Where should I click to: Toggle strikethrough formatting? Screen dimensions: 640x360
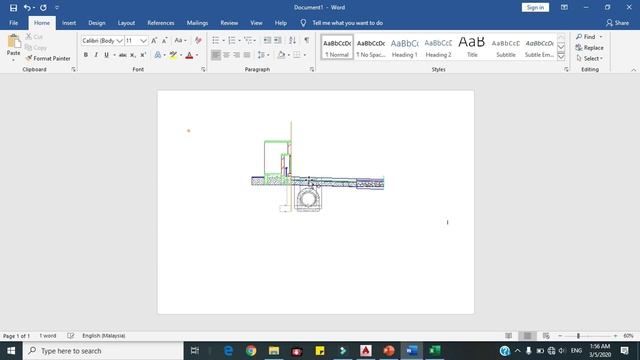122,55
